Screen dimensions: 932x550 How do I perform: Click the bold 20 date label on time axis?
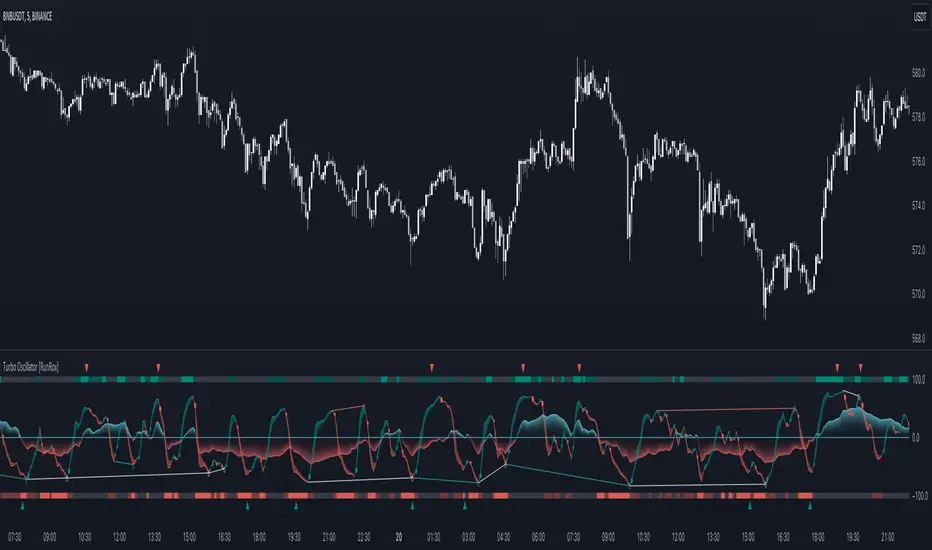coord(399,537)
